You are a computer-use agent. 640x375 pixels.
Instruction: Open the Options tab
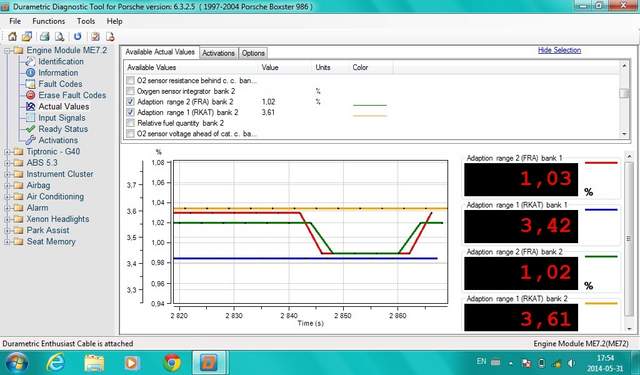point(253,53)
